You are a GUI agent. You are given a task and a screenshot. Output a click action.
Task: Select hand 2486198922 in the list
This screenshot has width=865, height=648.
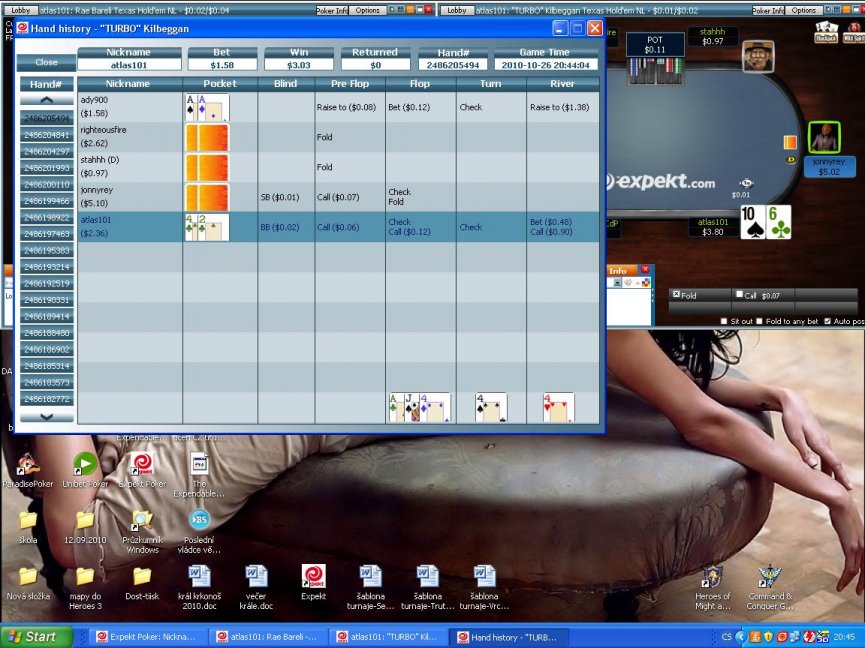[47, 217]
